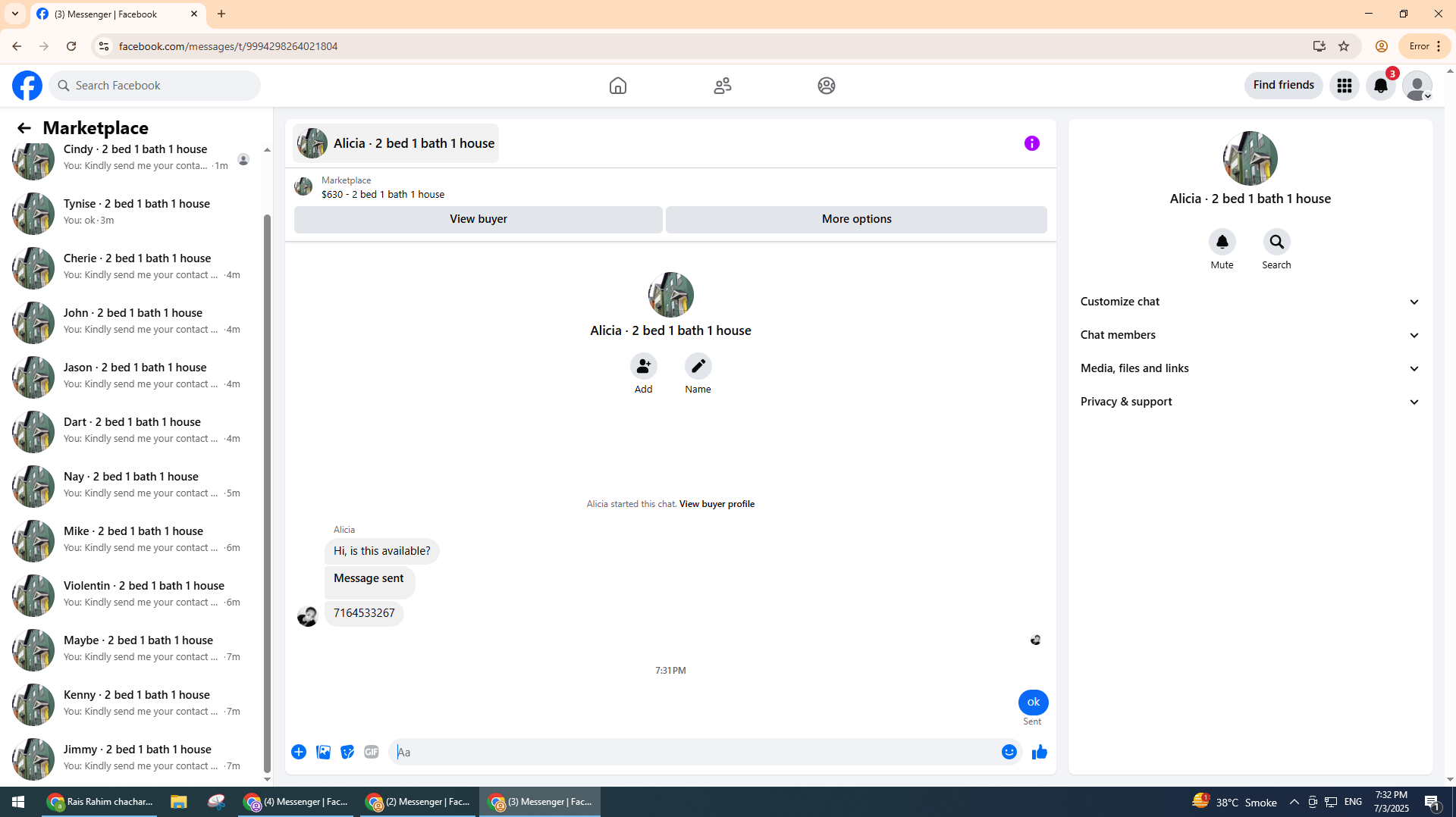The width and height of the screenshot is (1456, 817).
Task: Open View buyer profile link
Action: pyautogui.click(x=717, y=504)
